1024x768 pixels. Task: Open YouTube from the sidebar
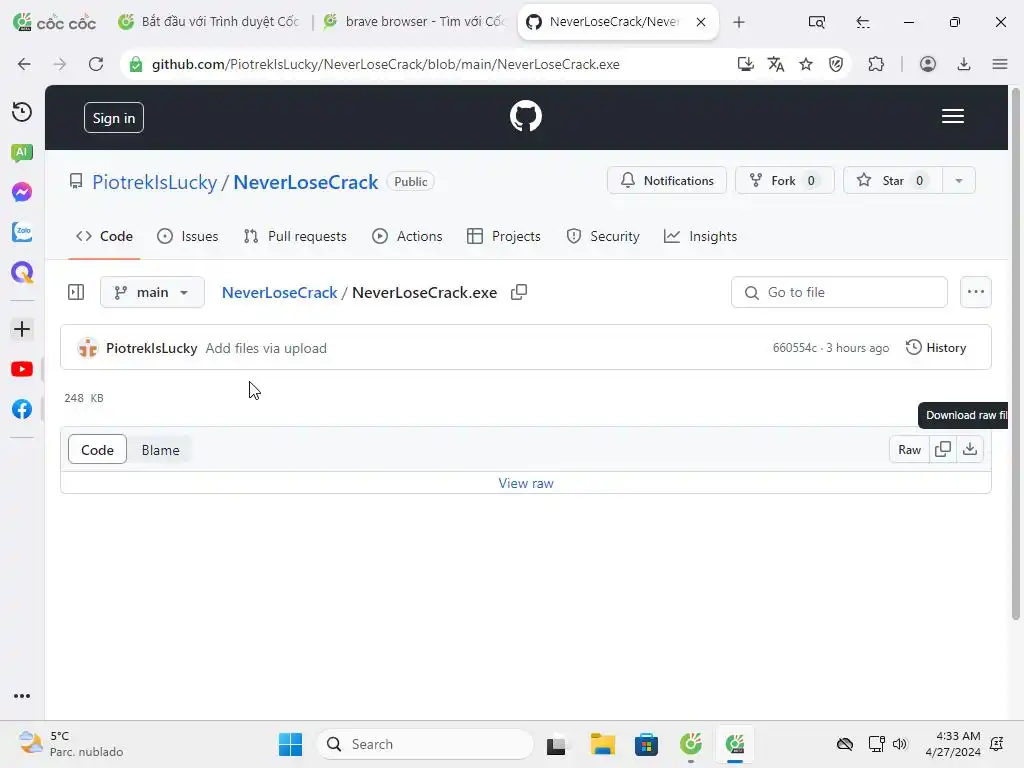point(22,370)
